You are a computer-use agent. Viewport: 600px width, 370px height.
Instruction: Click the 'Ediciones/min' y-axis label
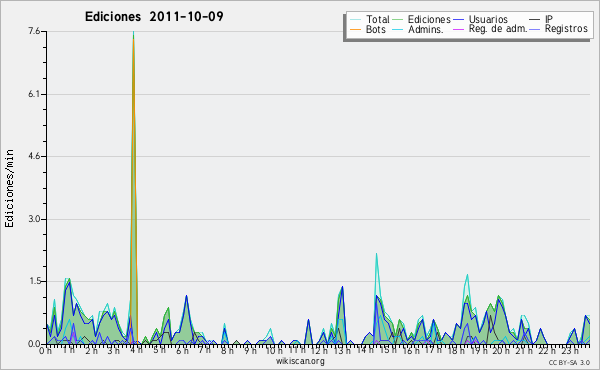coord(9,188)
